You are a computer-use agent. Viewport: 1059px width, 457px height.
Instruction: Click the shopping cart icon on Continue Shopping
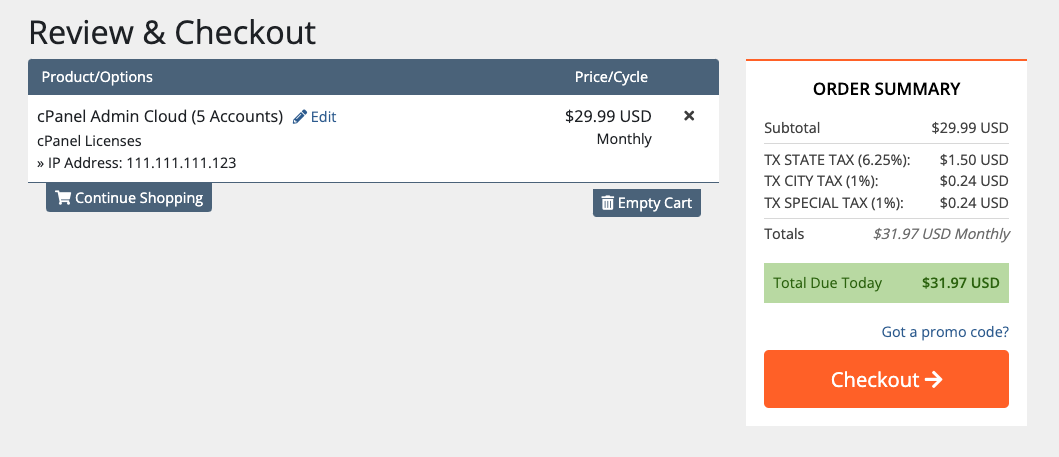tap(63, 198)
